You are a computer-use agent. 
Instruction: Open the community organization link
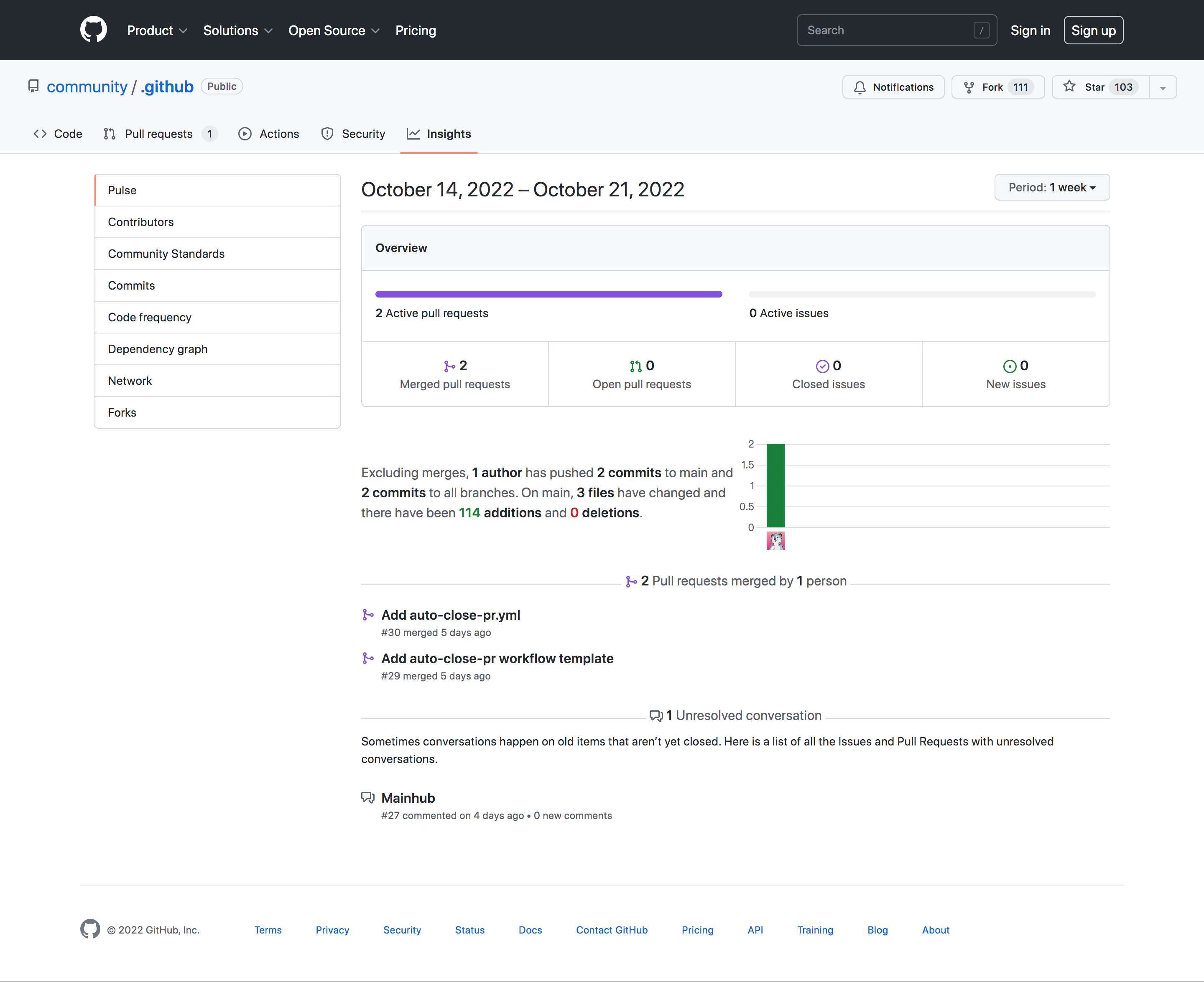(87, 86)
